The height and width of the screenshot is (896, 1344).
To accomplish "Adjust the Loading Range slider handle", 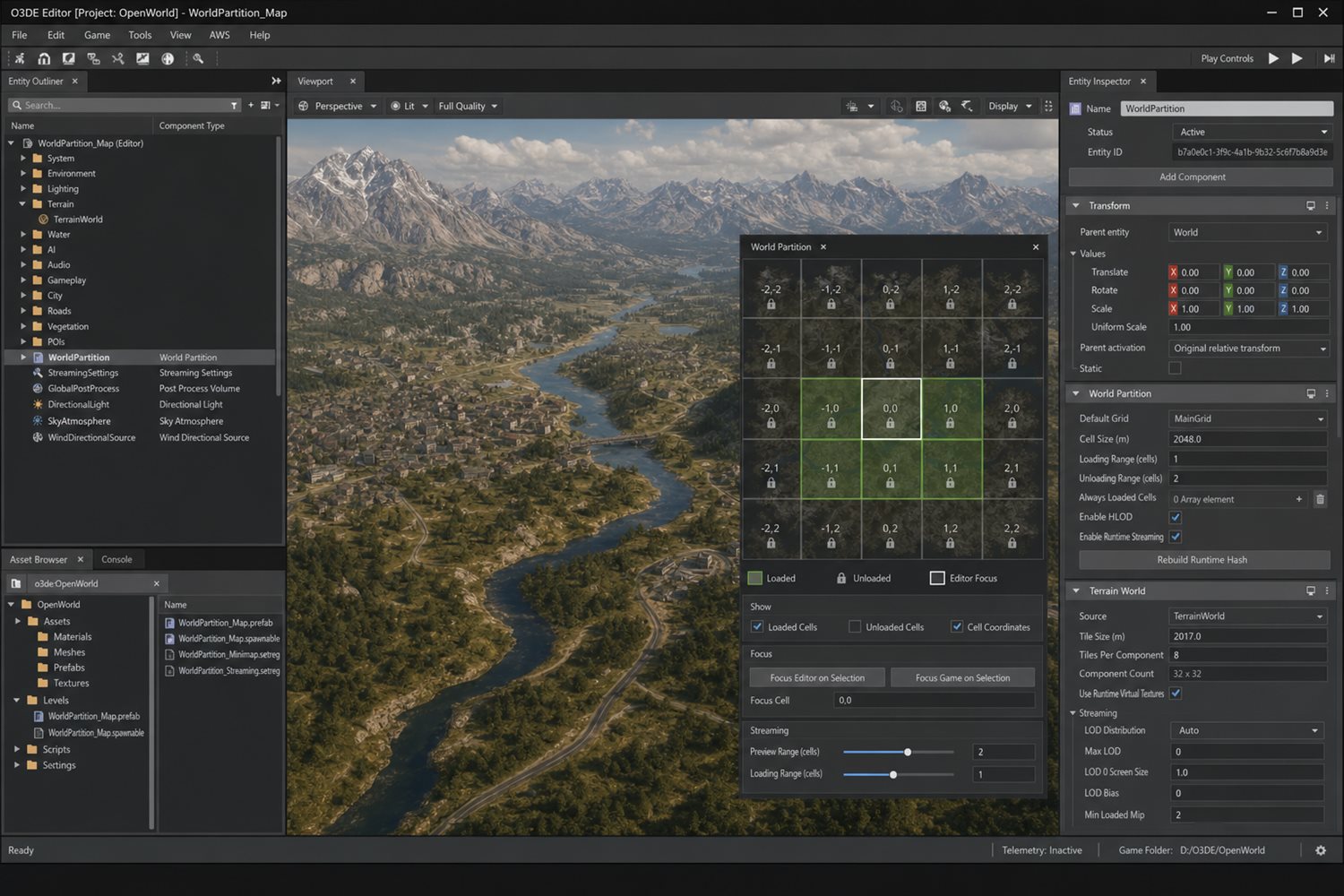I will click(x=893, y=774).
